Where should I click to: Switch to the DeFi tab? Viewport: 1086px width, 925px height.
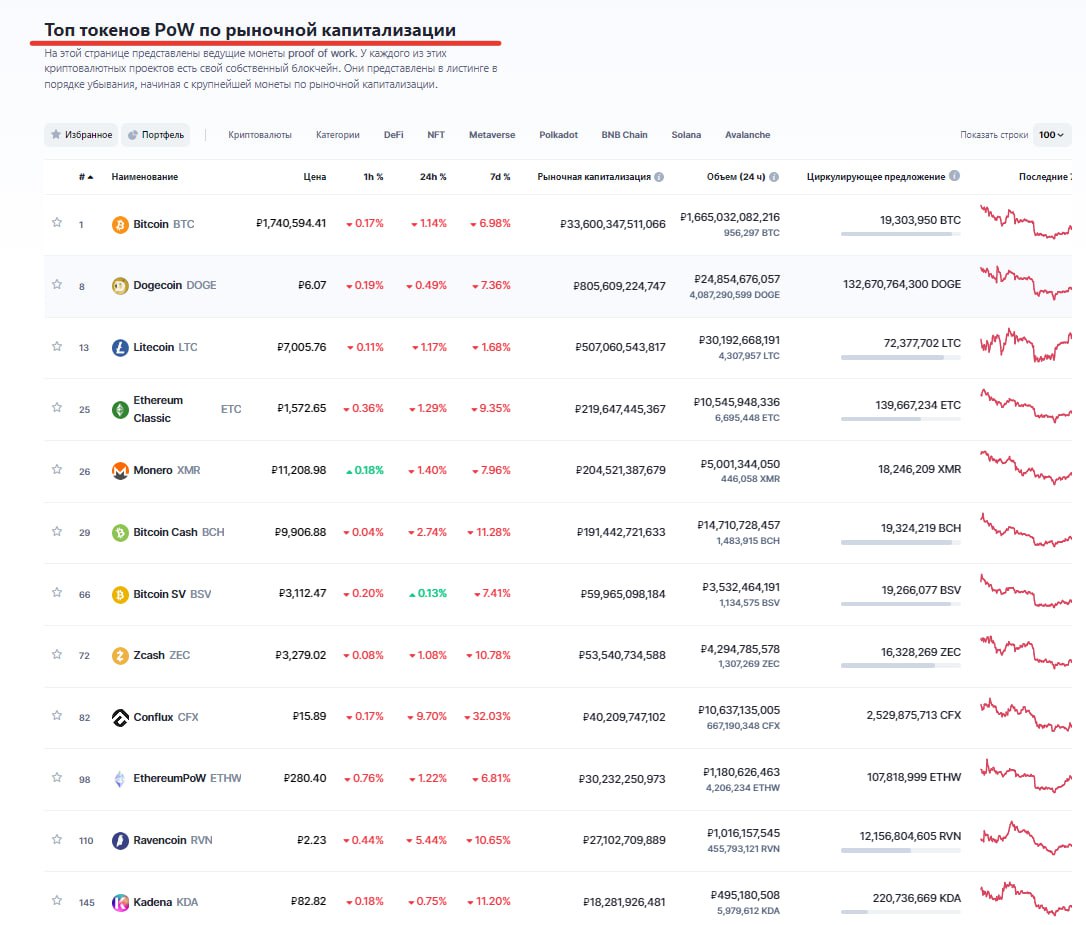pos(393,135)
